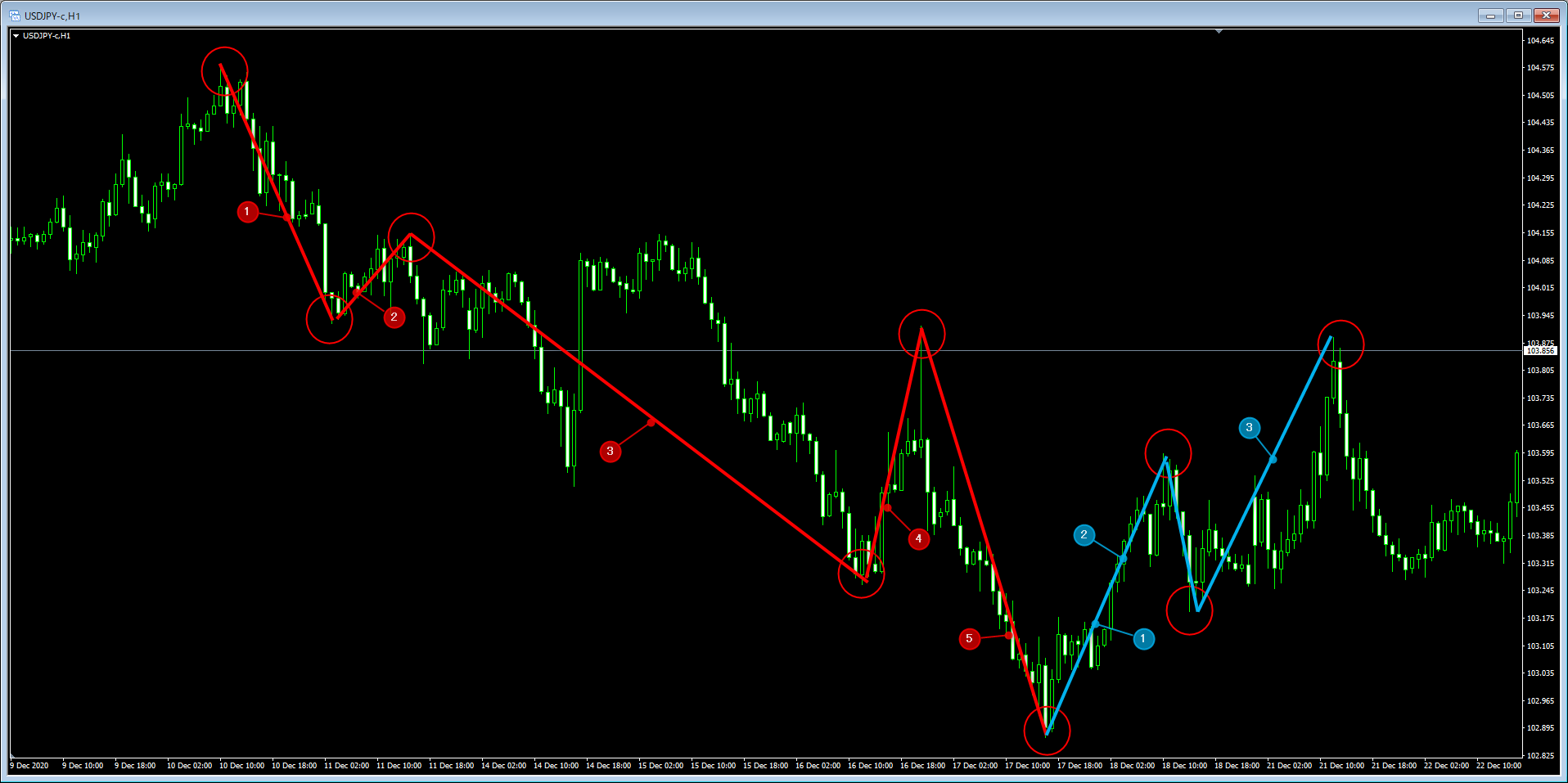Click the 102.825 bottom price label

click(1540, 755)
